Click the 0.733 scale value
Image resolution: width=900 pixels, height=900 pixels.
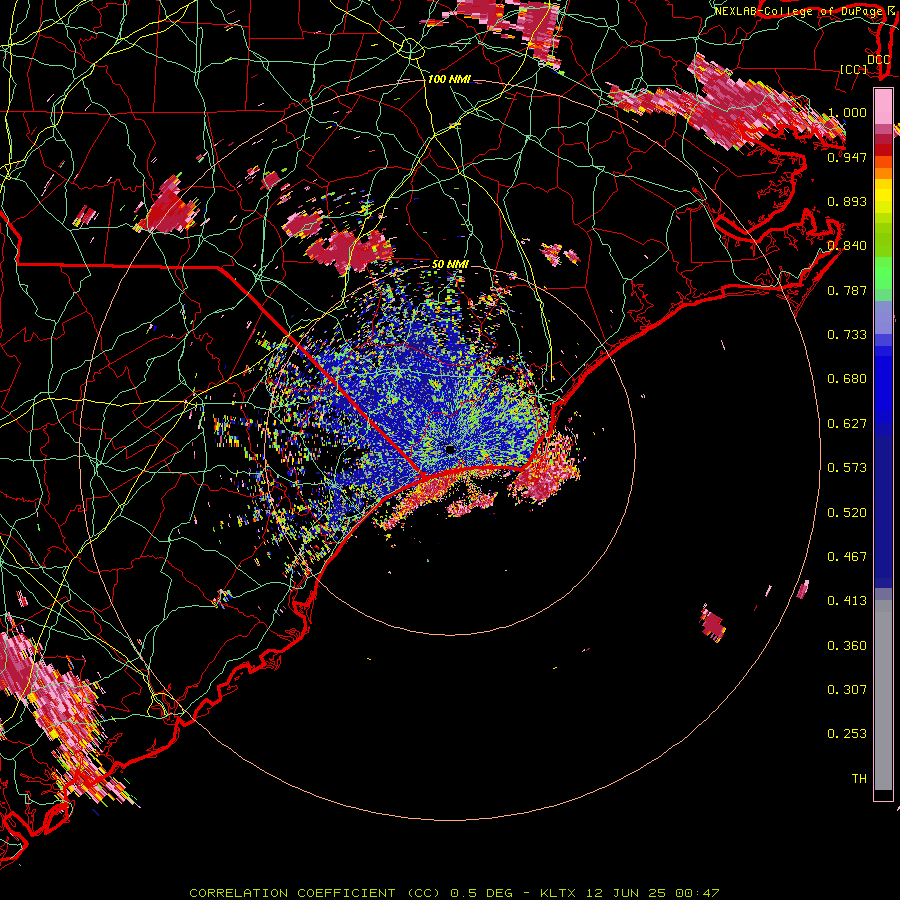pos(847,335)
